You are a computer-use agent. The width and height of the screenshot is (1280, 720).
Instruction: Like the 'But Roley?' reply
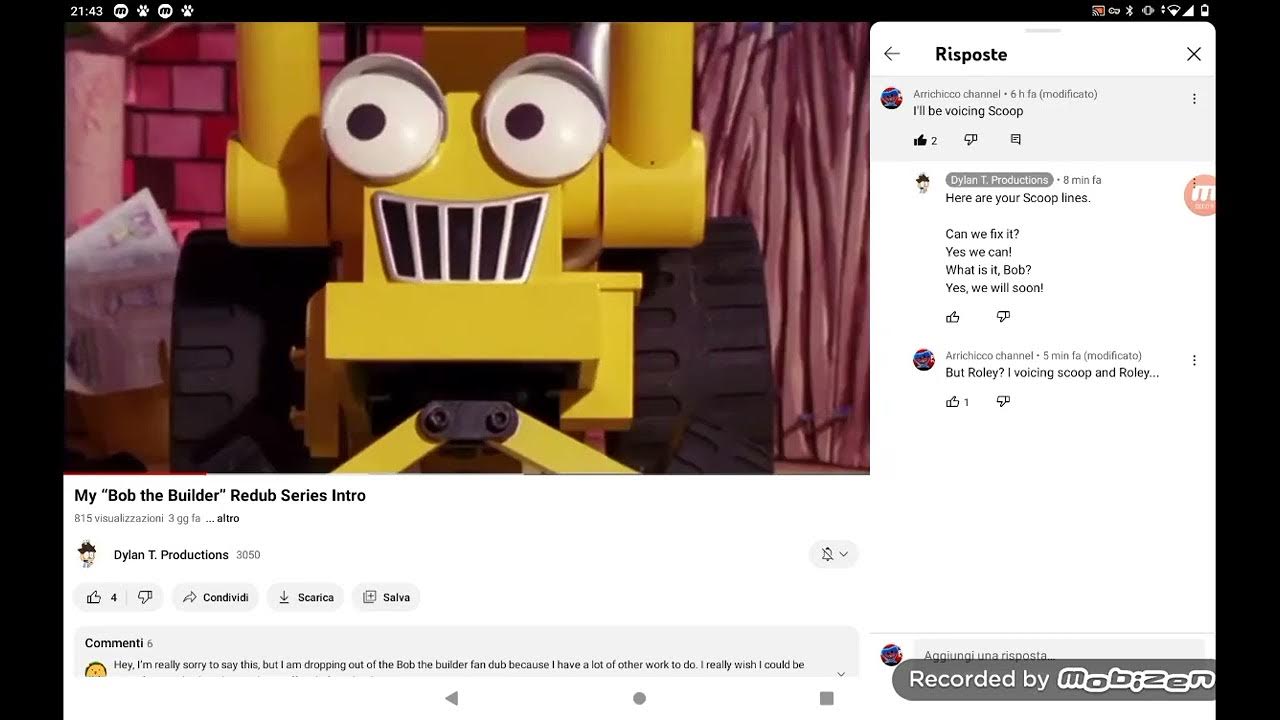click(953, 402)
